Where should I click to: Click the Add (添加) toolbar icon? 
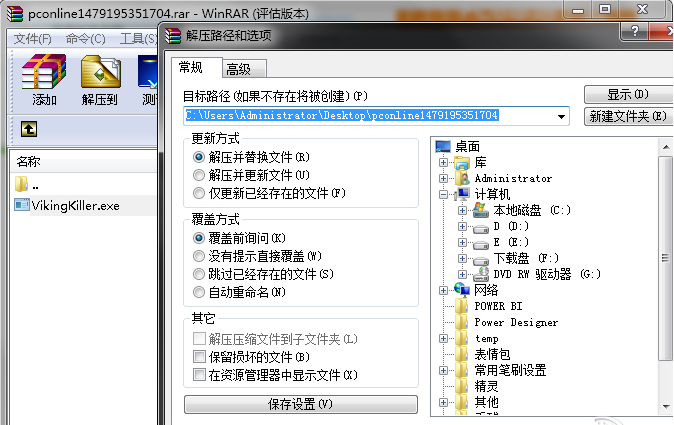[44, 80]
